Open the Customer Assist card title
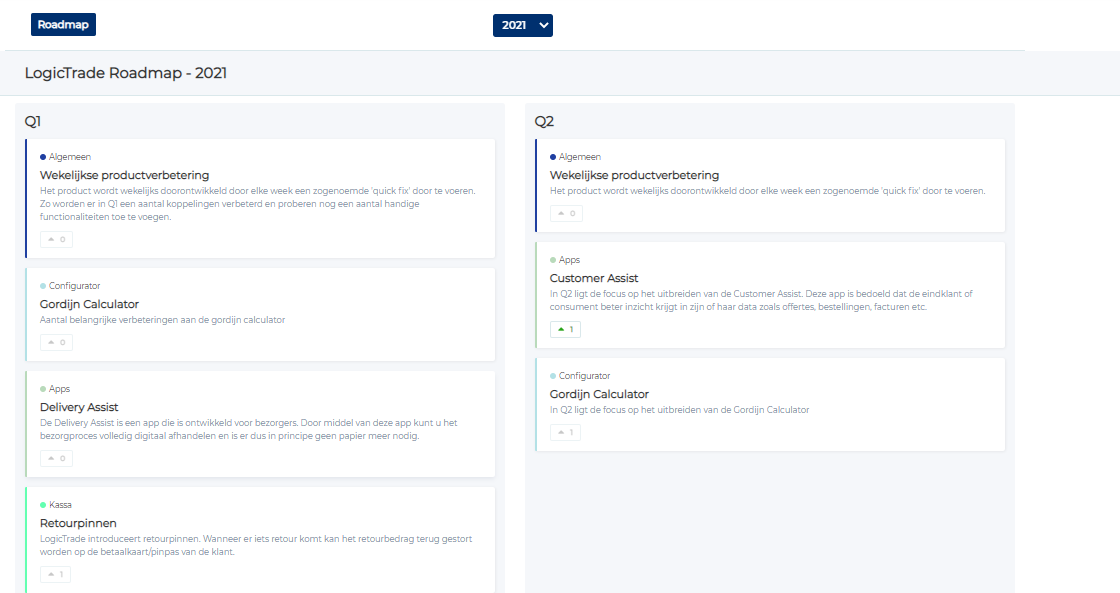This screenshot has width=1120, height=593. pyautogui.click(x=594, y=278)
